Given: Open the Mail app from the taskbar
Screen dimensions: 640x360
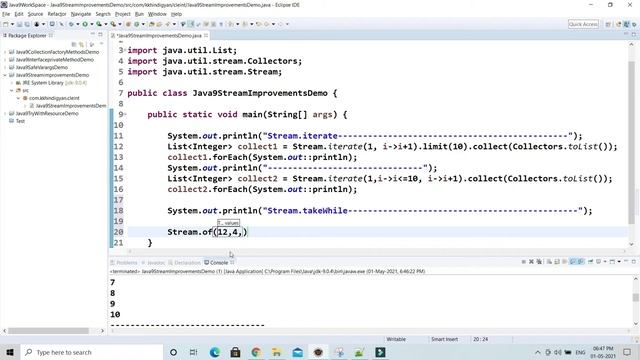Looking at the screenshot, I should click(x=298, y=352).
